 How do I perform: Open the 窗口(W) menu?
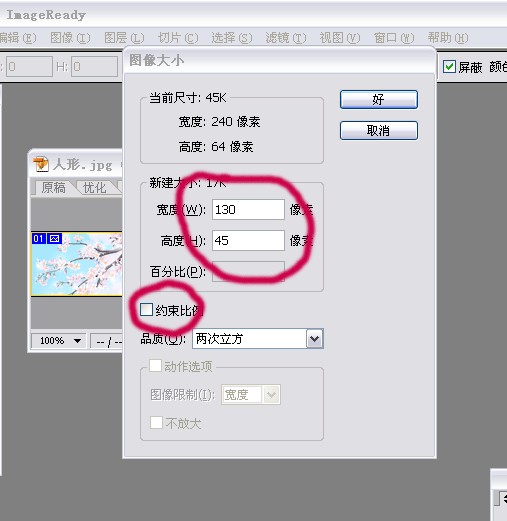pyautogui.click(x=394, y=38)
